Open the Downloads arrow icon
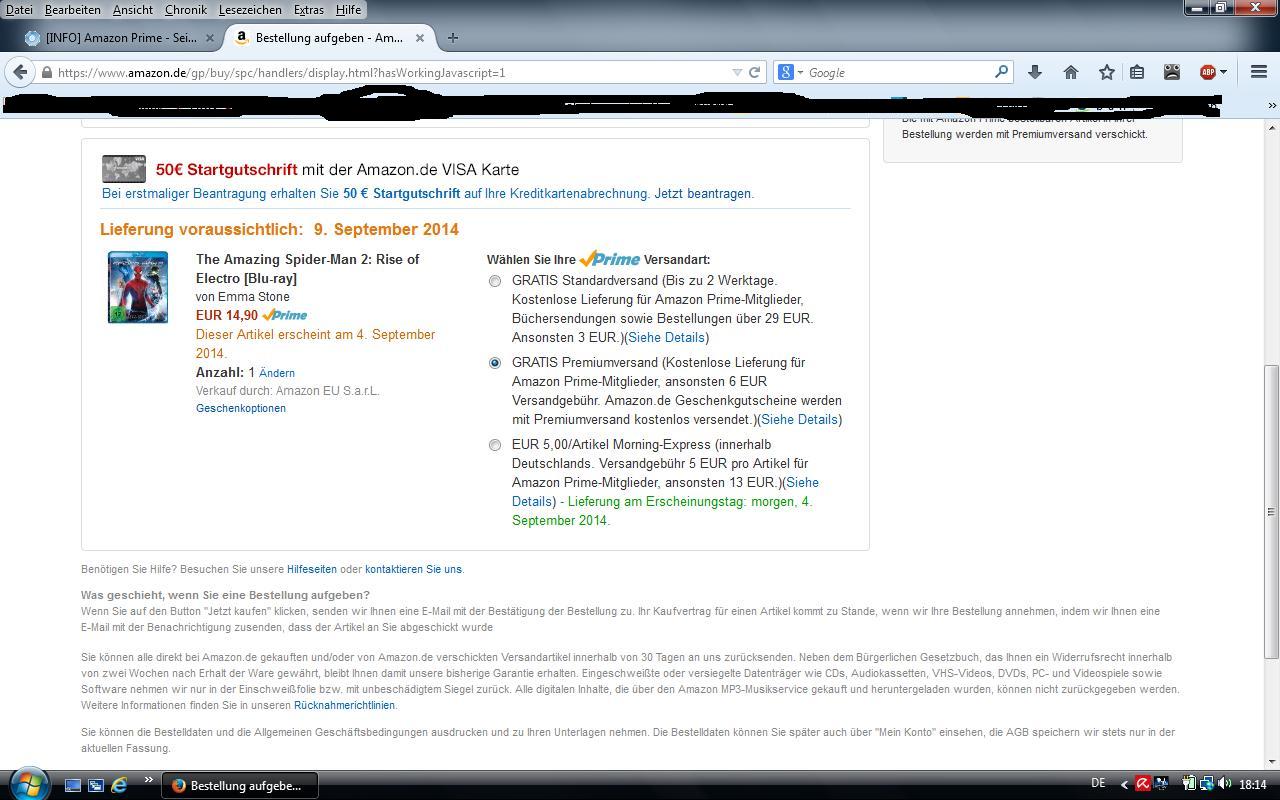This screenshot has width=1280, height=800. pyautogui.click(x=1035, y=72)
